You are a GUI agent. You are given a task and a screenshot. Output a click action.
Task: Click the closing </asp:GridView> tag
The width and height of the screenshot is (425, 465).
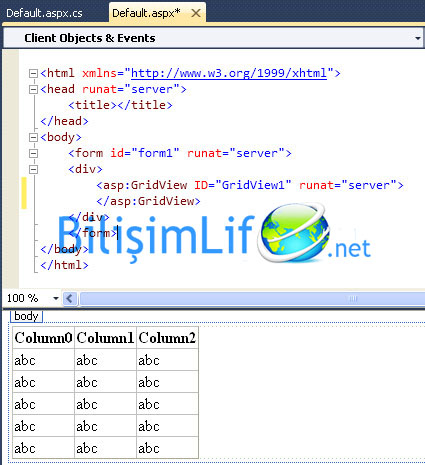click(x=148, y=201)
